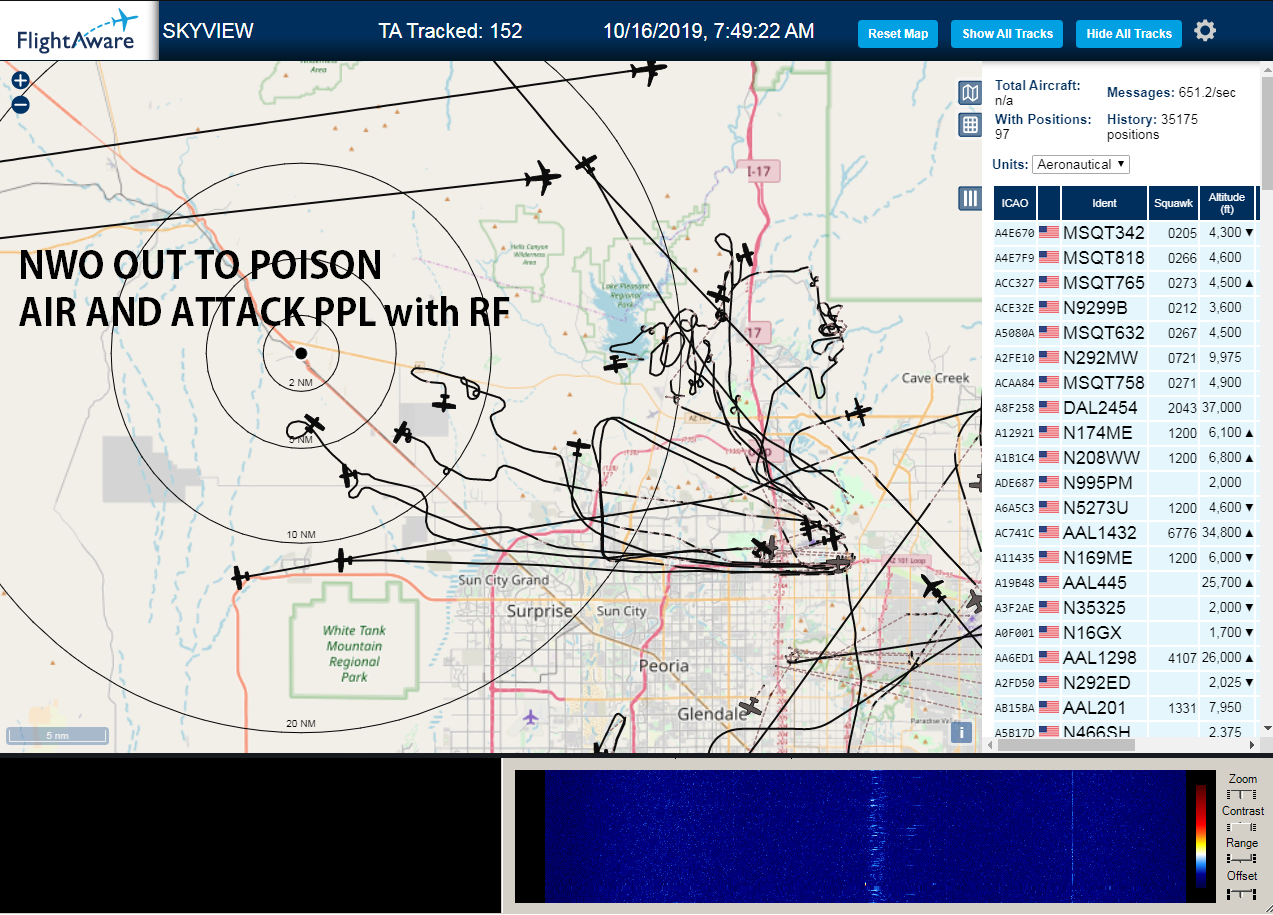Click the center receiver location dot

coord(301,353)
